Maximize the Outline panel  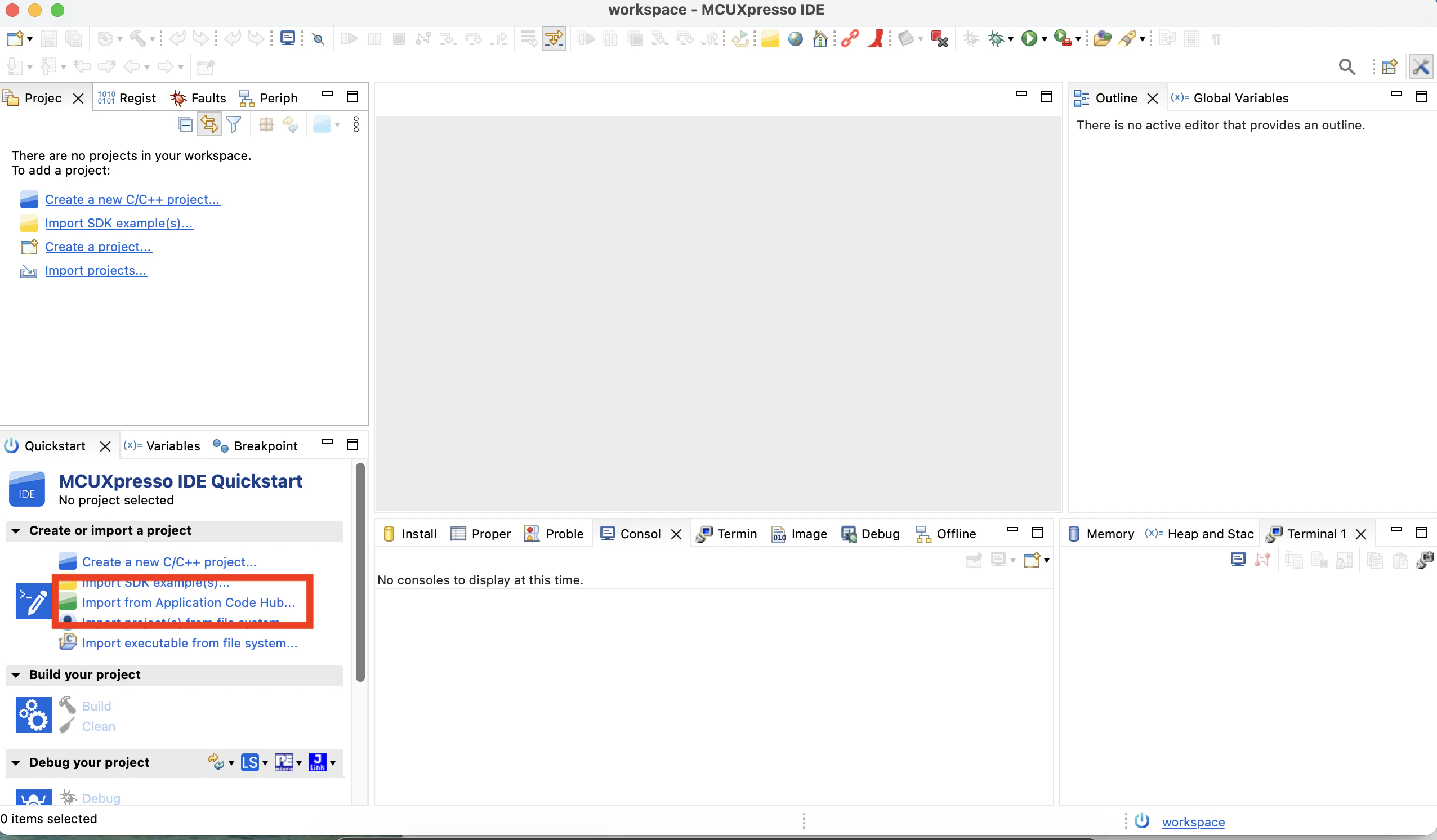[1421, 96]
